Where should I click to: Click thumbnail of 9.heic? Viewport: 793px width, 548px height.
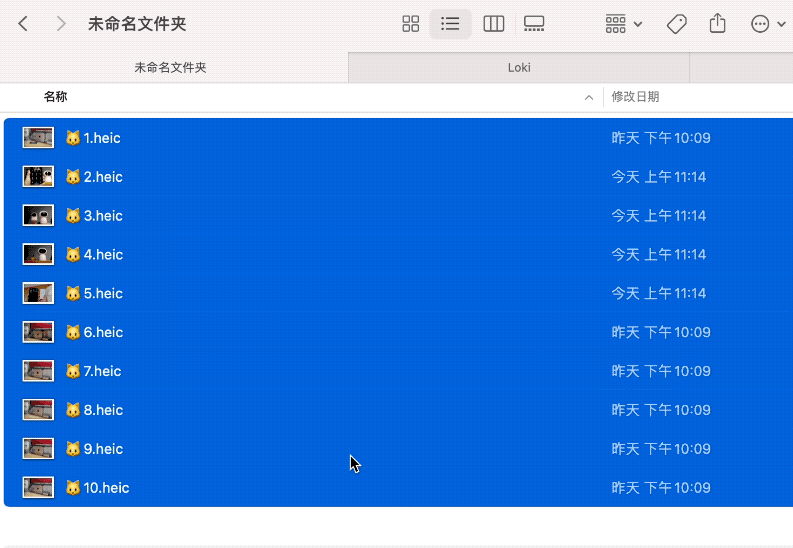(x=38, y=449)
